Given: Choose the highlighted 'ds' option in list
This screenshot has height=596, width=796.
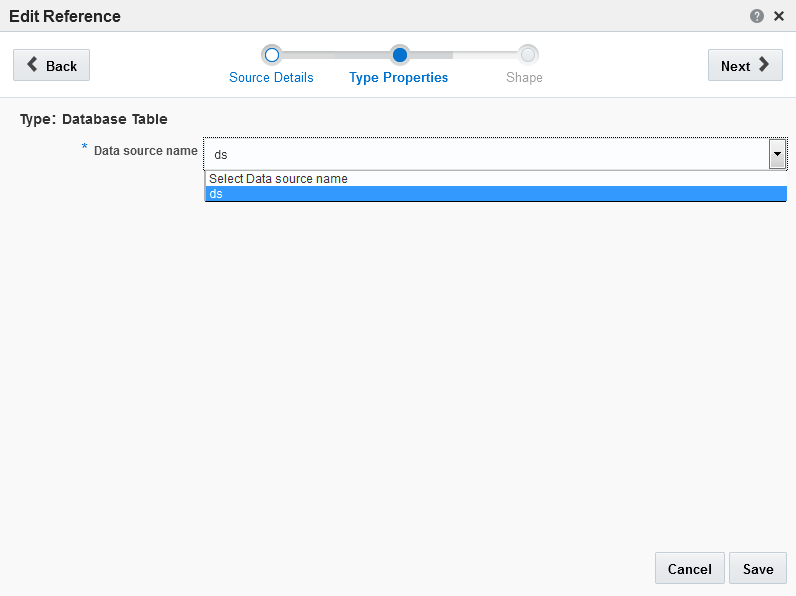Looking at the screenshot, I should 496,194.
